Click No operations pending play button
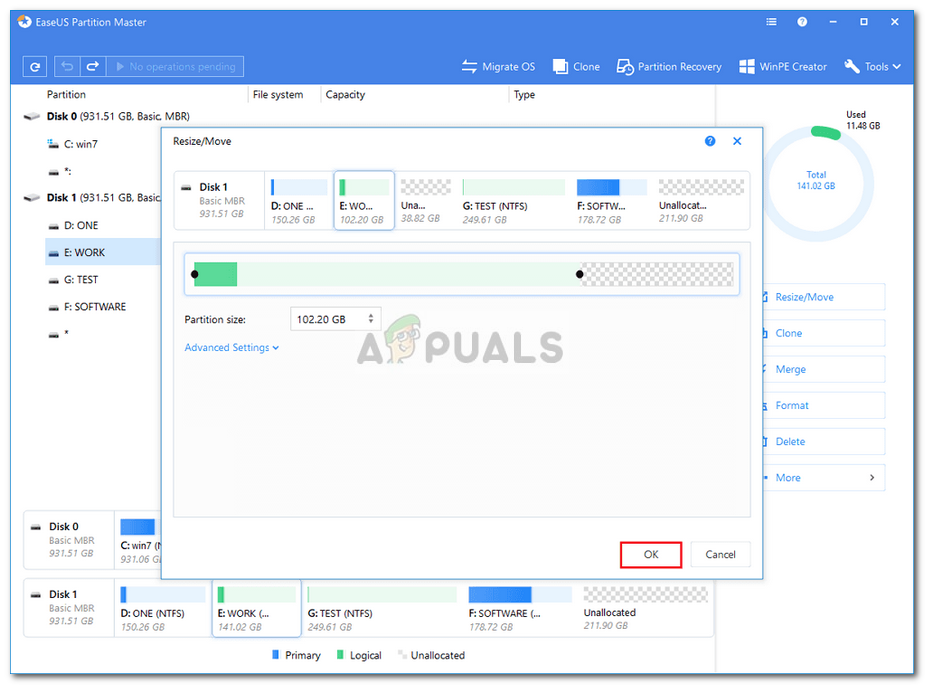The image size is (925, 685). (x=175, y=67)
